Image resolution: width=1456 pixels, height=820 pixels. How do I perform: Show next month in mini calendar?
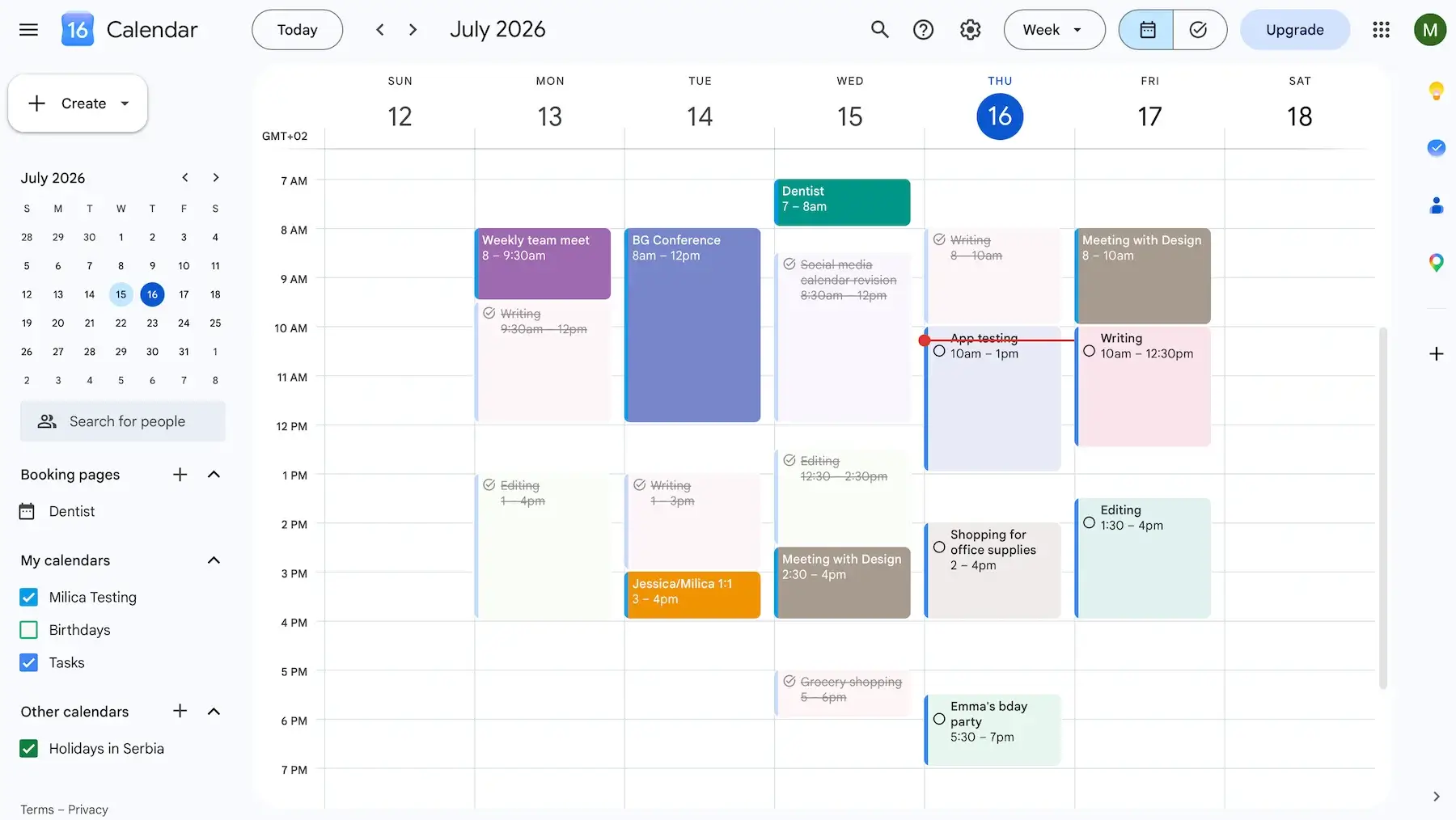(215, 177)
